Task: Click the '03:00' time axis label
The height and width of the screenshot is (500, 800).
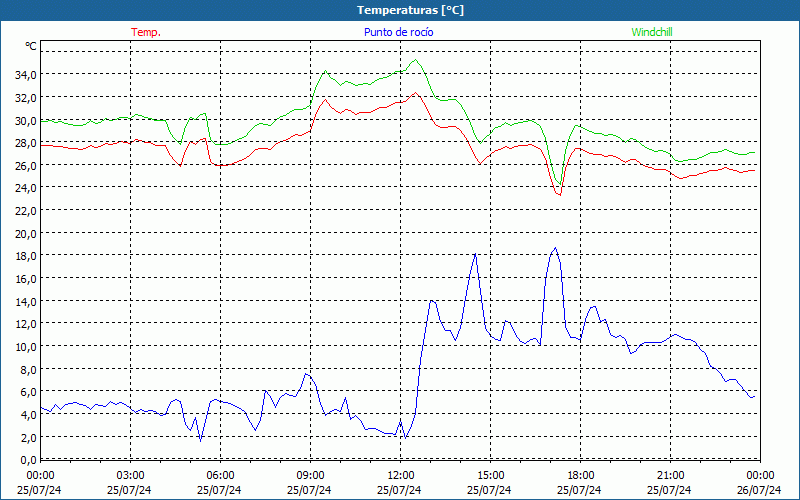Action: pos(130,476)
